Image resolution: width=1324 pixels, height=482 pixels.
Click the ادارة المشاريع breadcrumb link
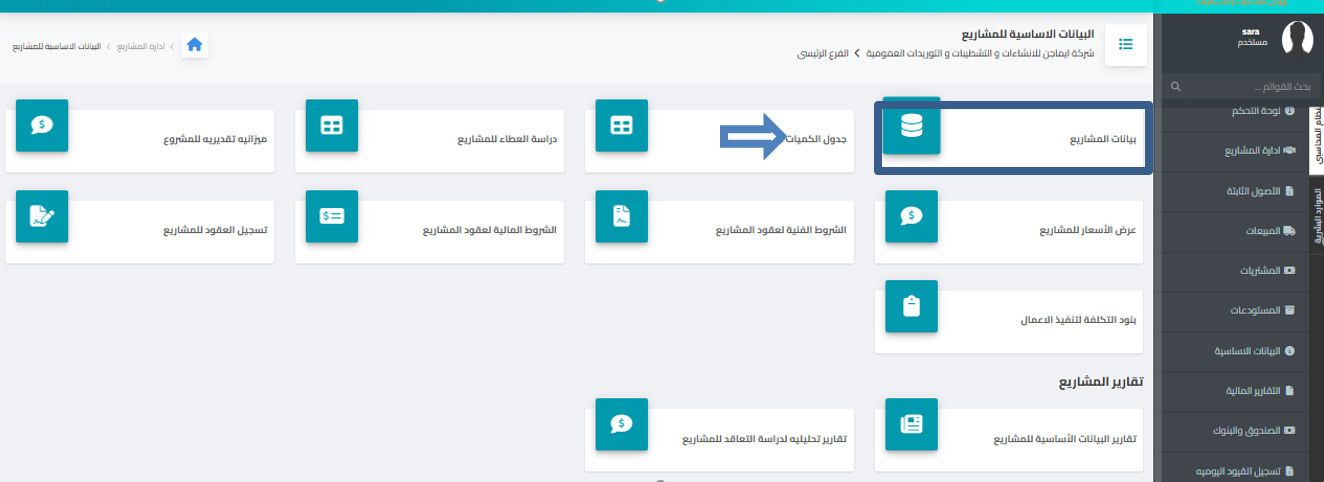(141, 47)
